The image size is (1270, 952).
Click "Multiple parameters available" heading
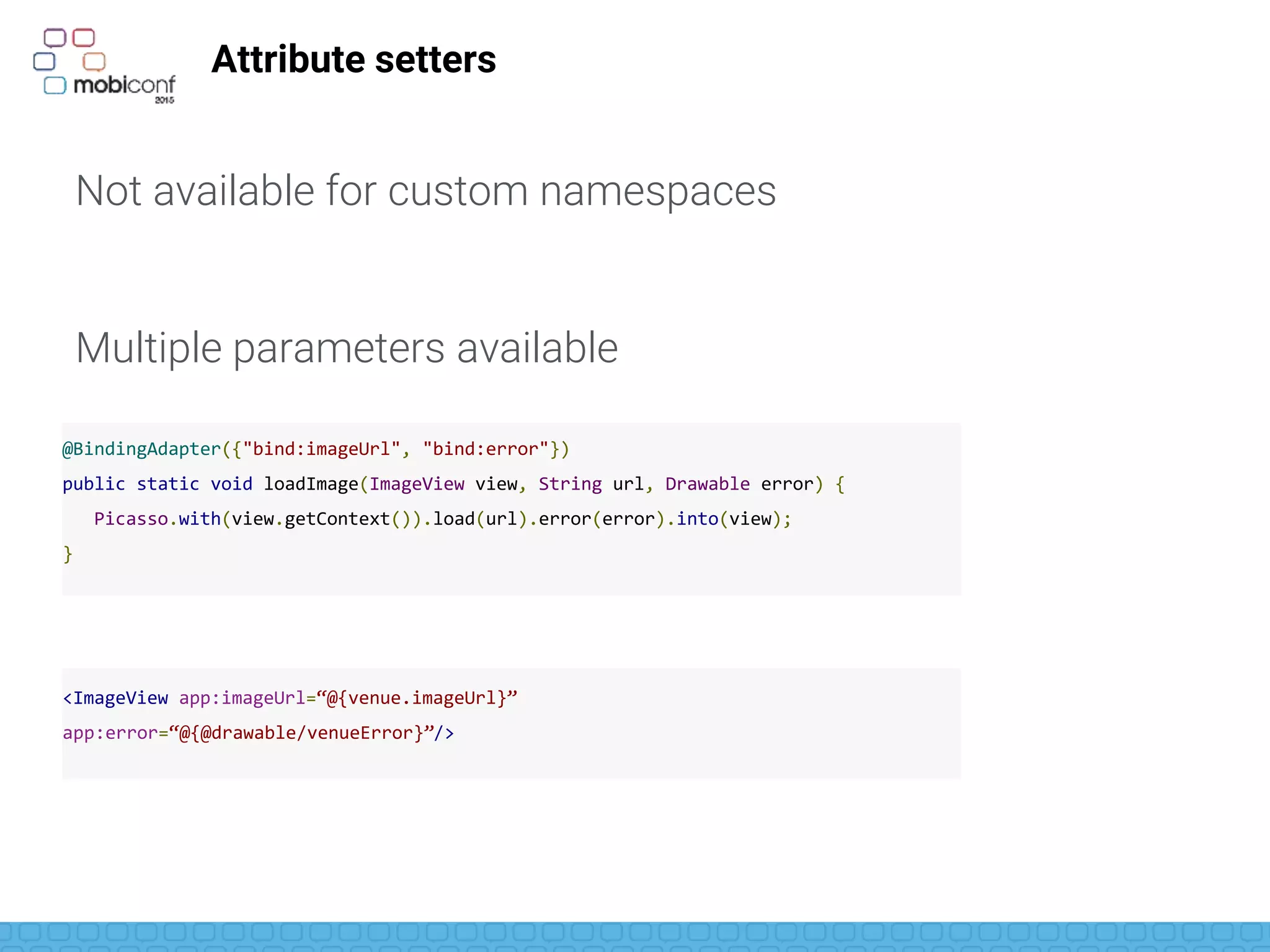[x=347, y=347]
